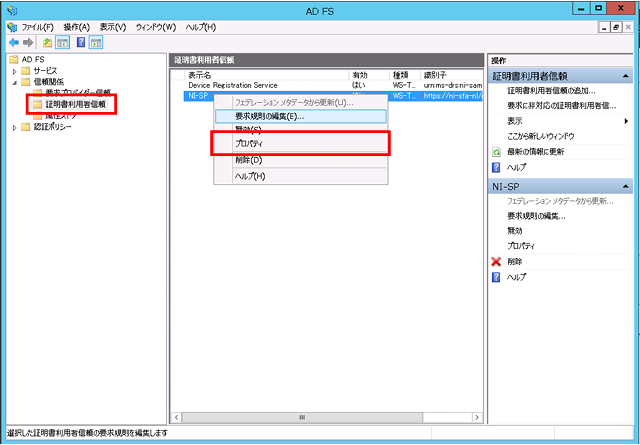Choose 要求規則の編集(E)... in context menu

pos(301,116)
